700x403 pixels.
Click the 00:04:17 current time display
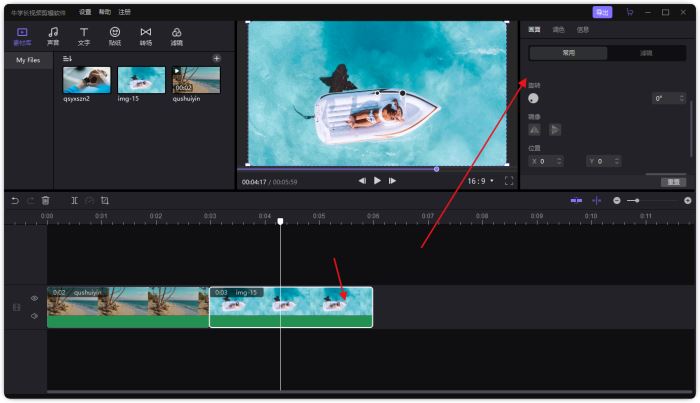pyautogui.click(x=254, y=182)
